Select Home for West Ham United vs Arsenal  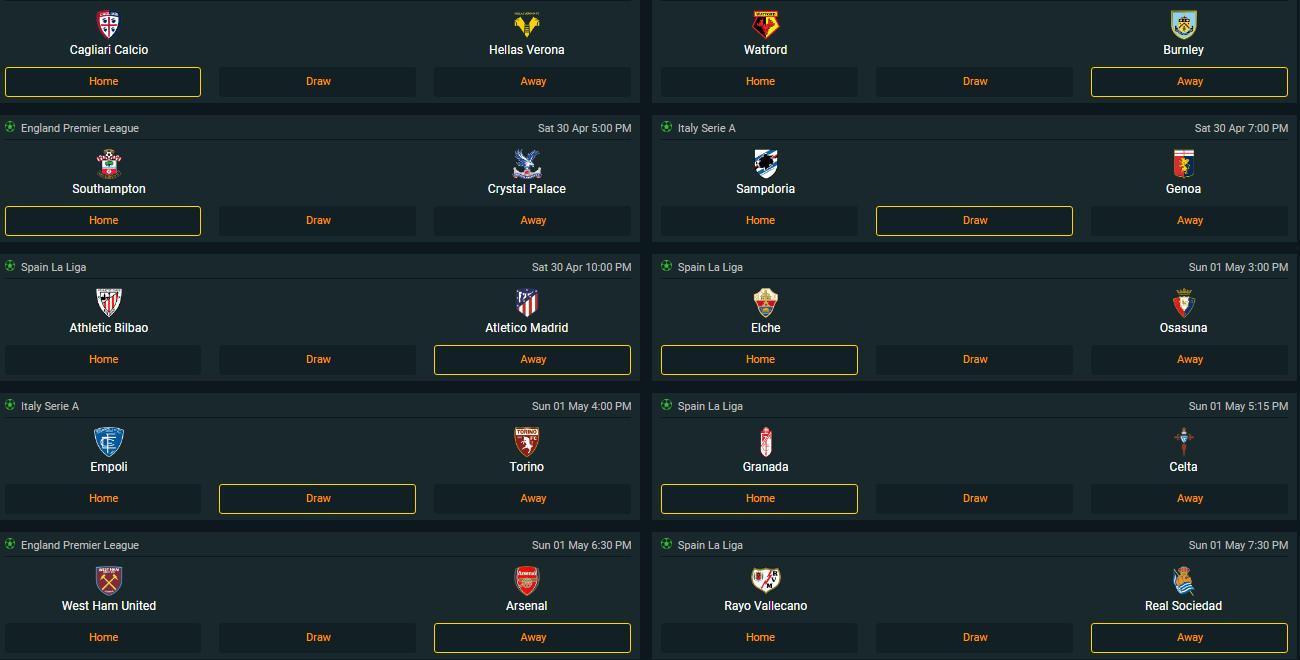coord(103,638)
